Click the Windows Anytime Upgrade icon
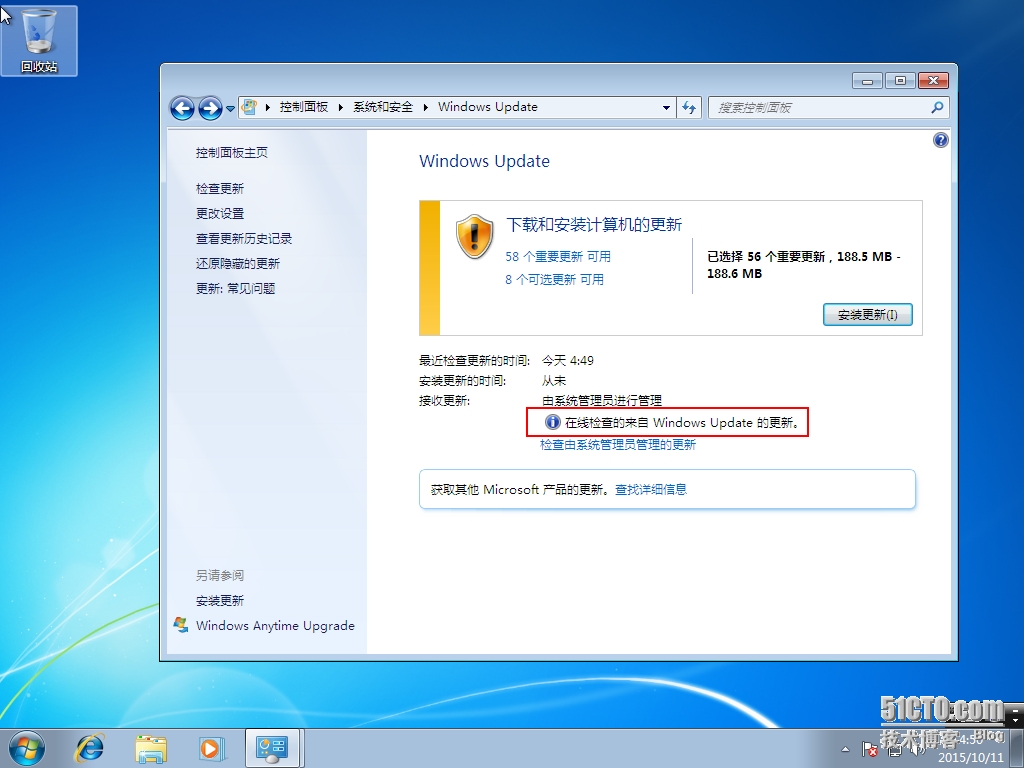The width and height of the screenshot is (1024, 768). click(x=181, y=624)
